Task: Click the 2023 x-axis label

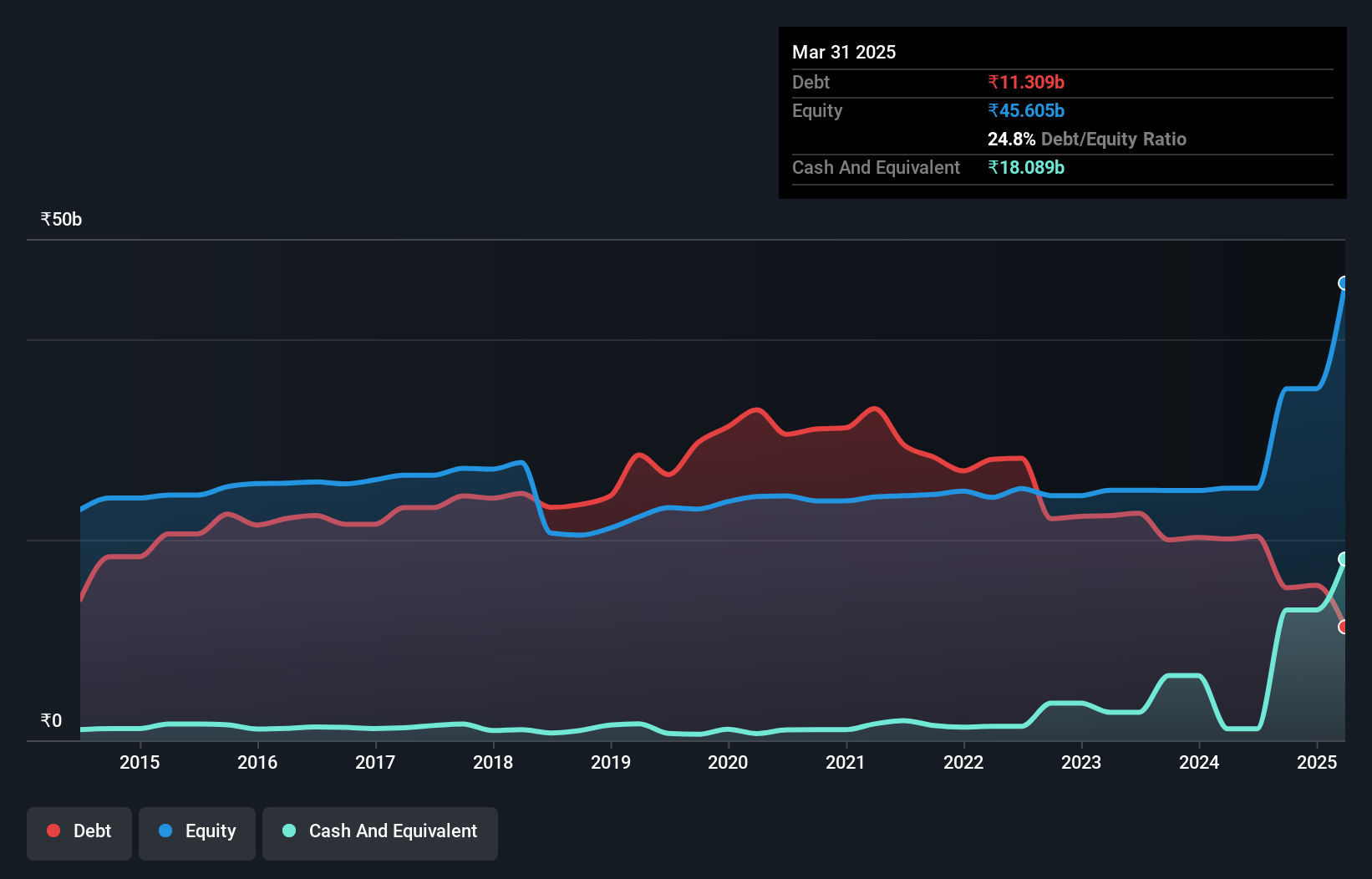Action: point(1081,762)
